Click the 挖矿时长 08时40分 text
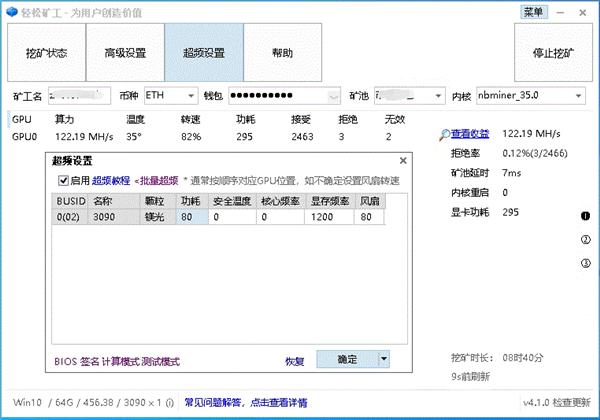Image resolution: width=600 pixels, height=420 pixels. pos(497,358)
